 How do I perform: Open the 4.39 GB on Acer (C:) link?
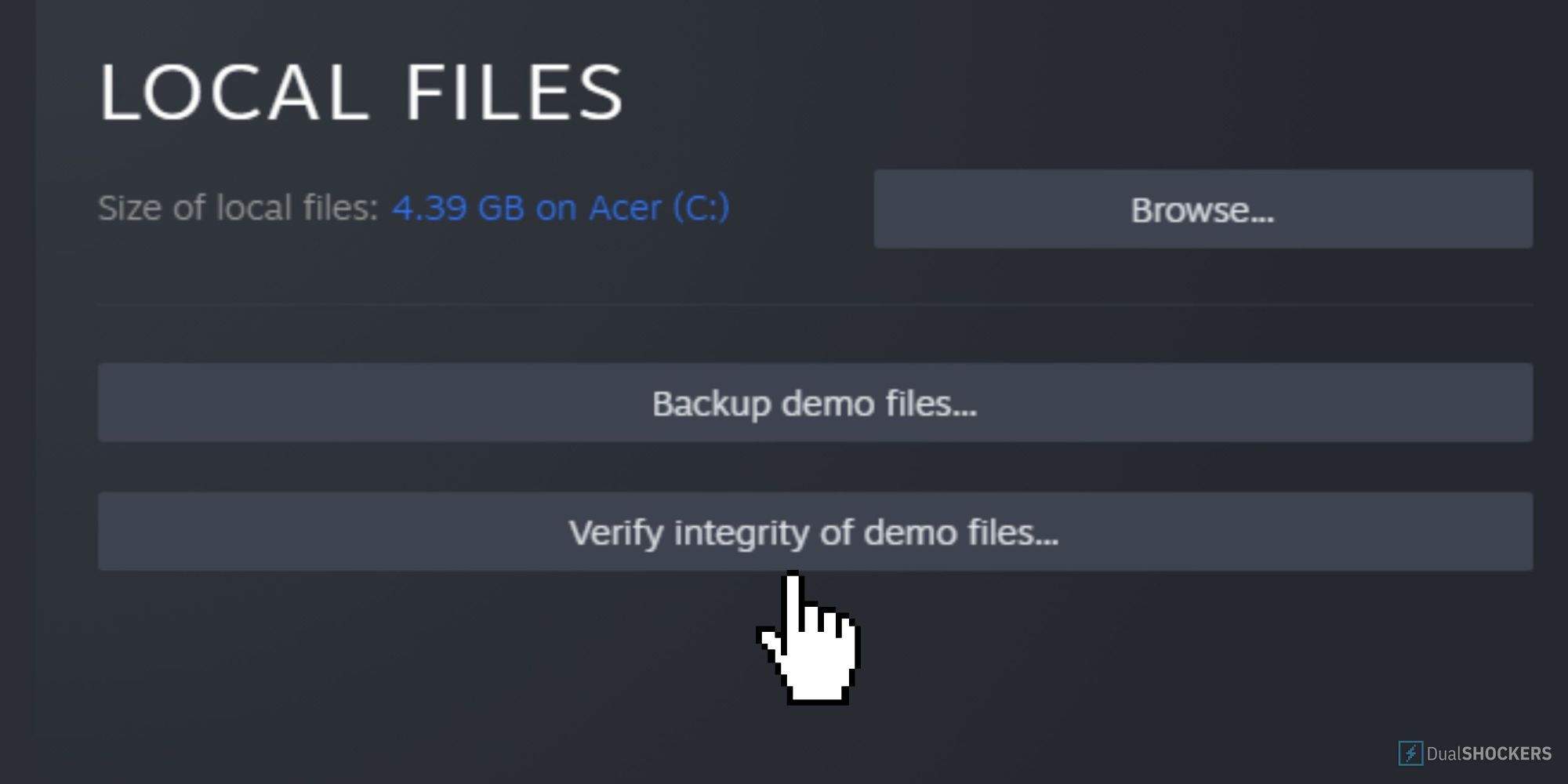click(x=561, y=208)
